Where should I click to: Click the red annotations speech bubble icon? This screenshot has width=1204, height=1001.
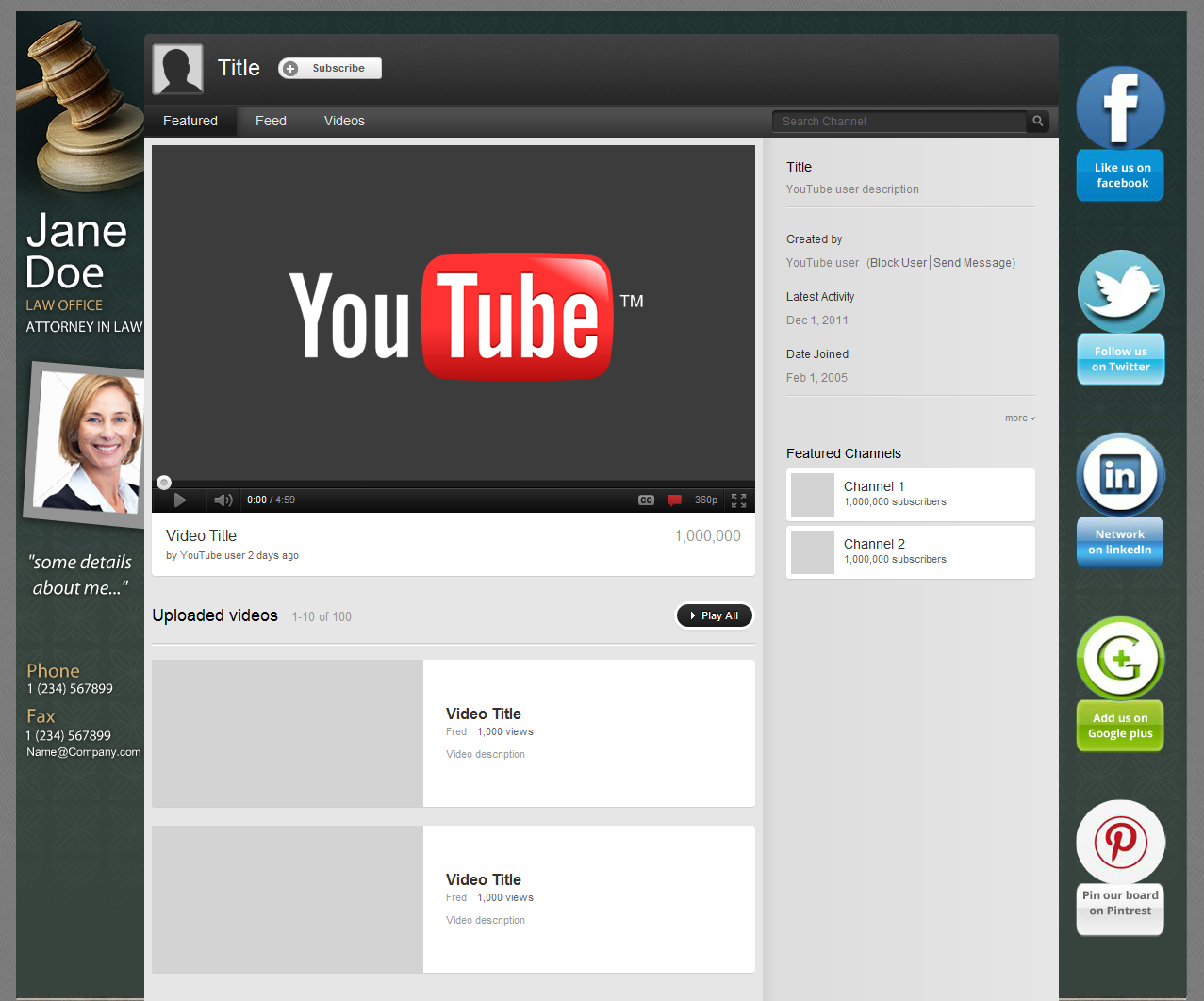coord(674,500)
